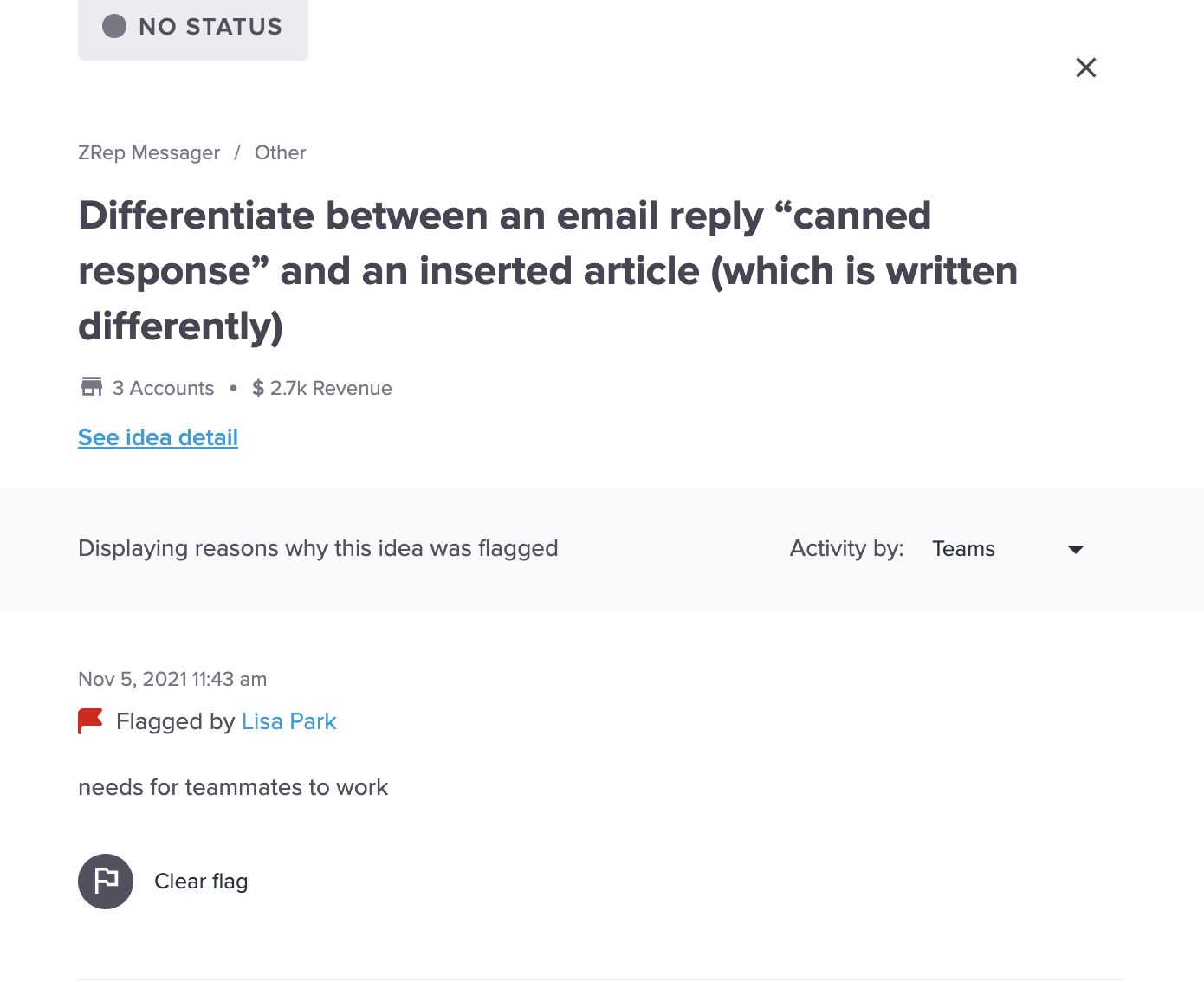1204x982 pixels.
Task: Select the 2.7k Revenue text
Action: coord(331,388)
